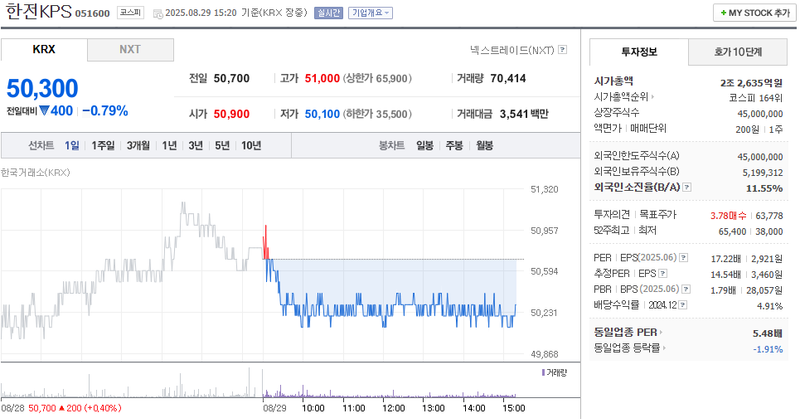Switch to the NXT tab
This screenshot has height=419, width=800.
(130, 50)
